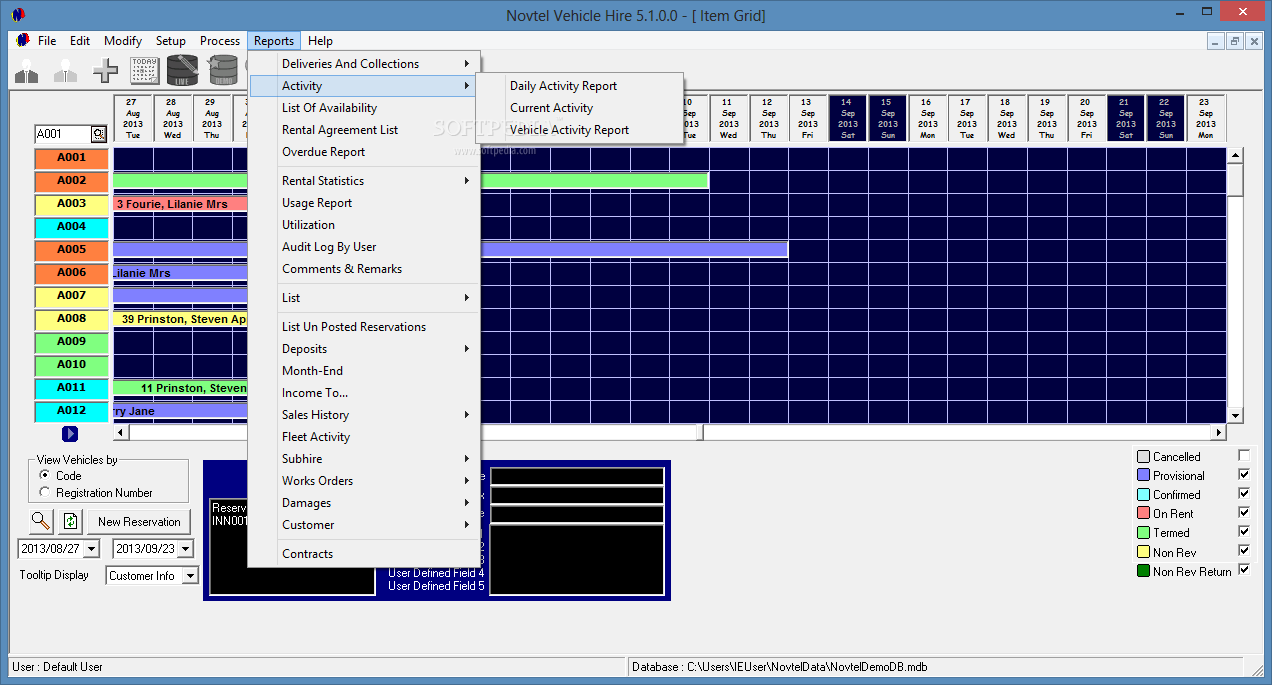Click the plus toolbar icon
1272x685 pixels.
105,71
